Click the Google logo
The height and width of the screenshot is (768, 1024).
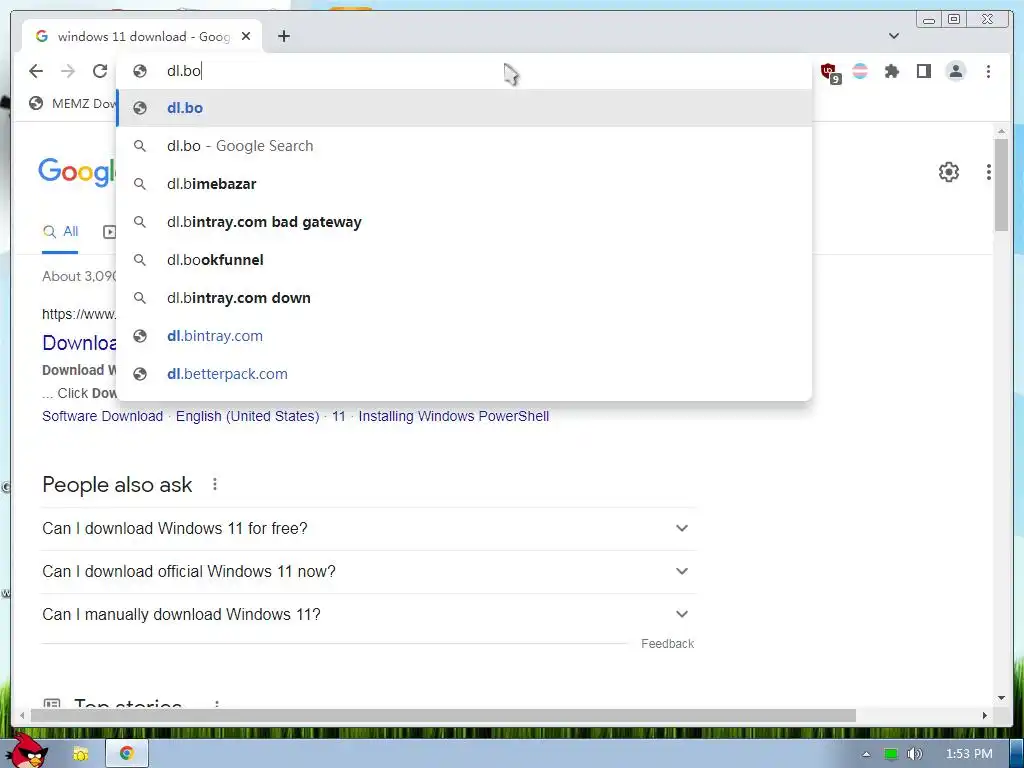tap(77, 172)
